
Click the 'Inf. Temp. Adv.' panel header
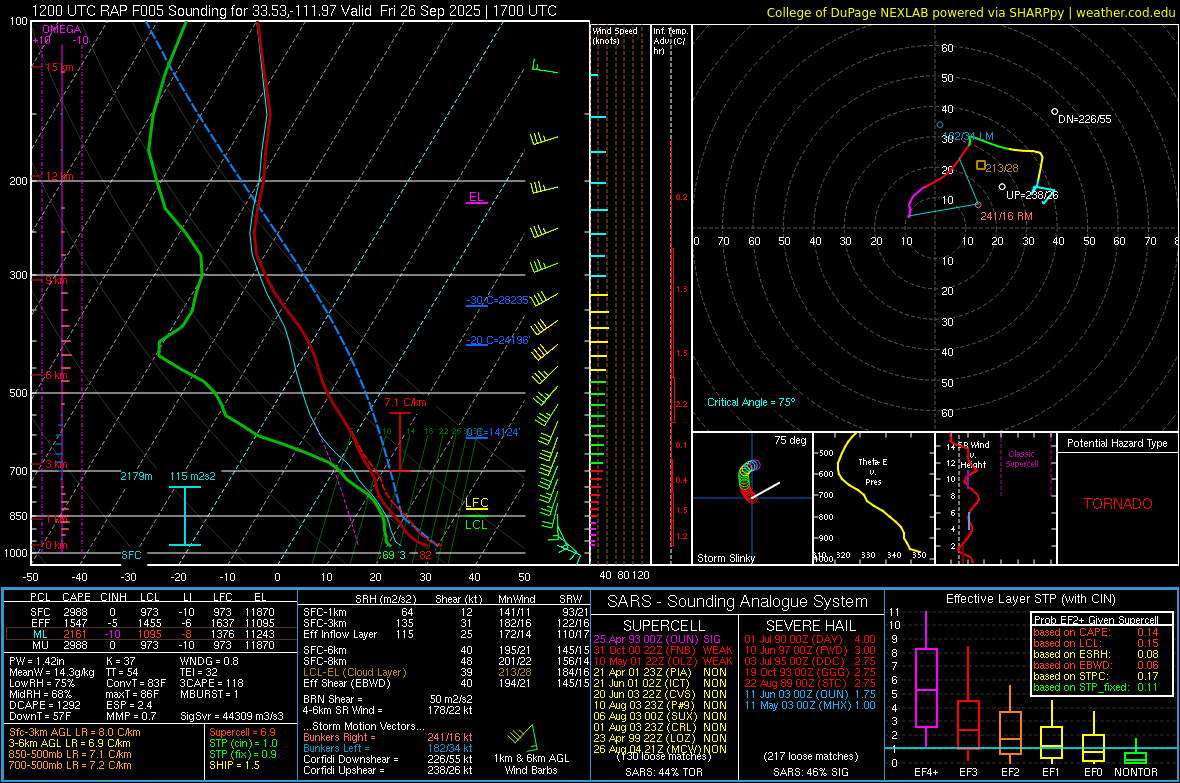click(x=670, y=41)
